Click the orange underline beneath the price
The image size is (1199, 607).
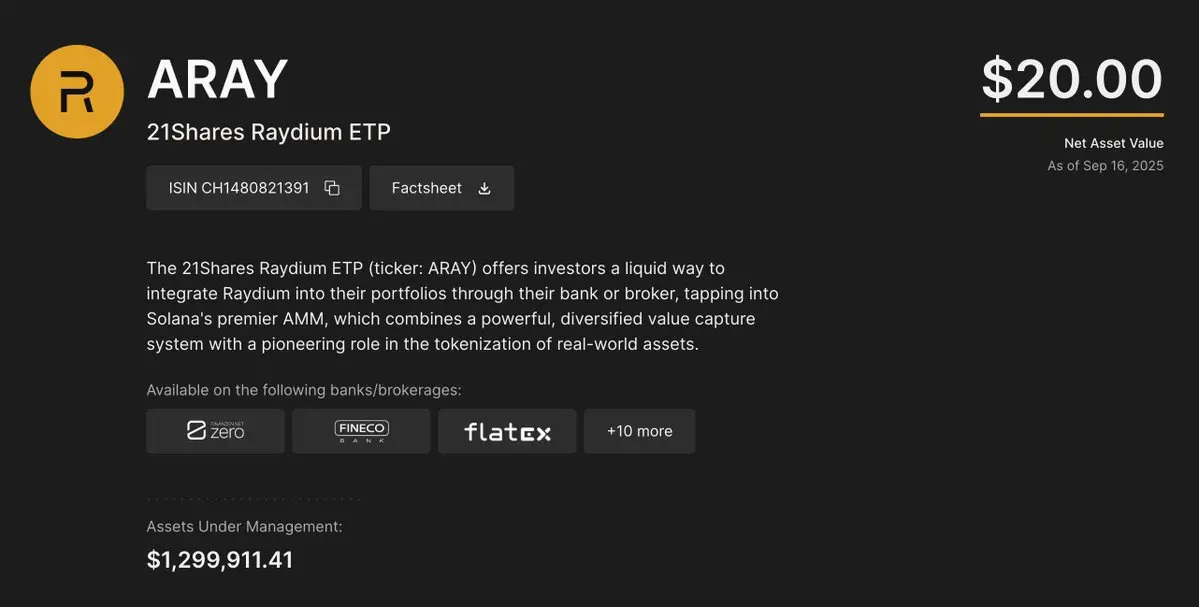point(1072,115)
